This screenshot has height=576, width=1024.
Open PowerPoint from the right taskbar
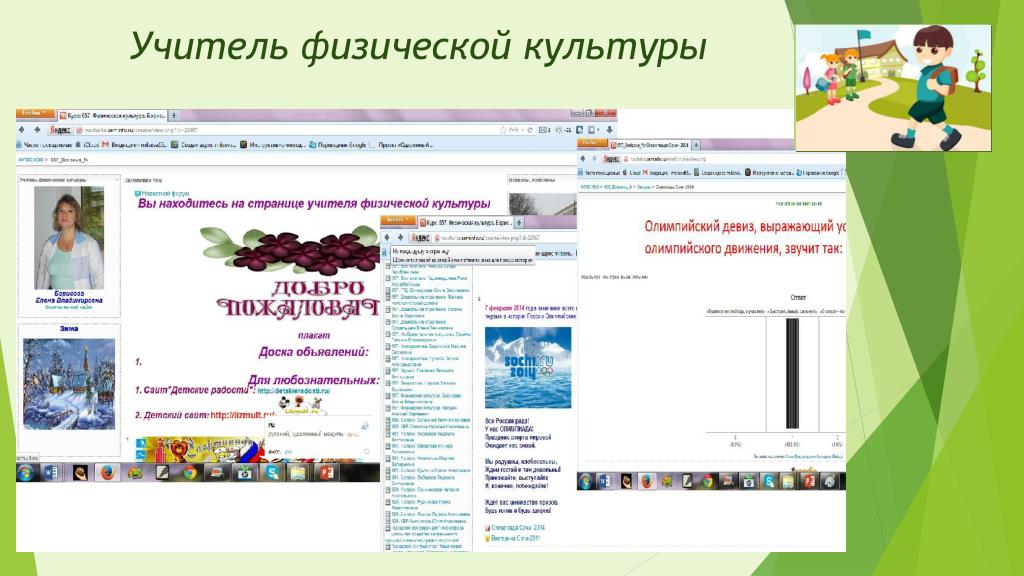click(x=809, y=481)
